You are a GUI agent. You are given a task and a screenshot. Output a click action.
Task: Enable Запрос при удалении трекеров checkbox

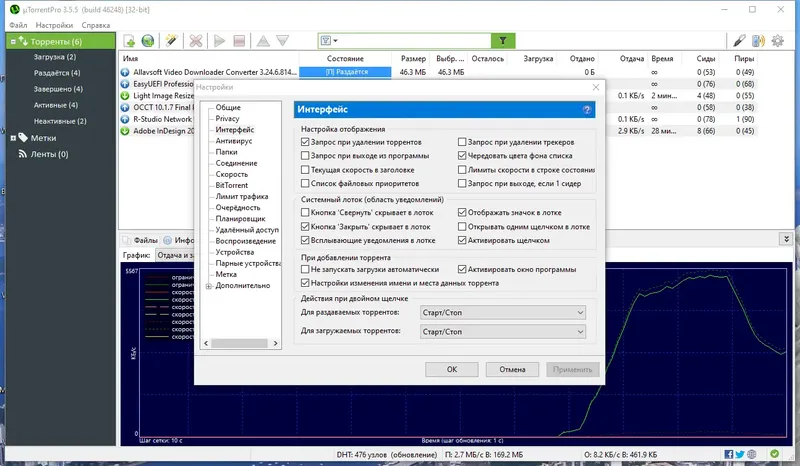click(x=462, y=142)
